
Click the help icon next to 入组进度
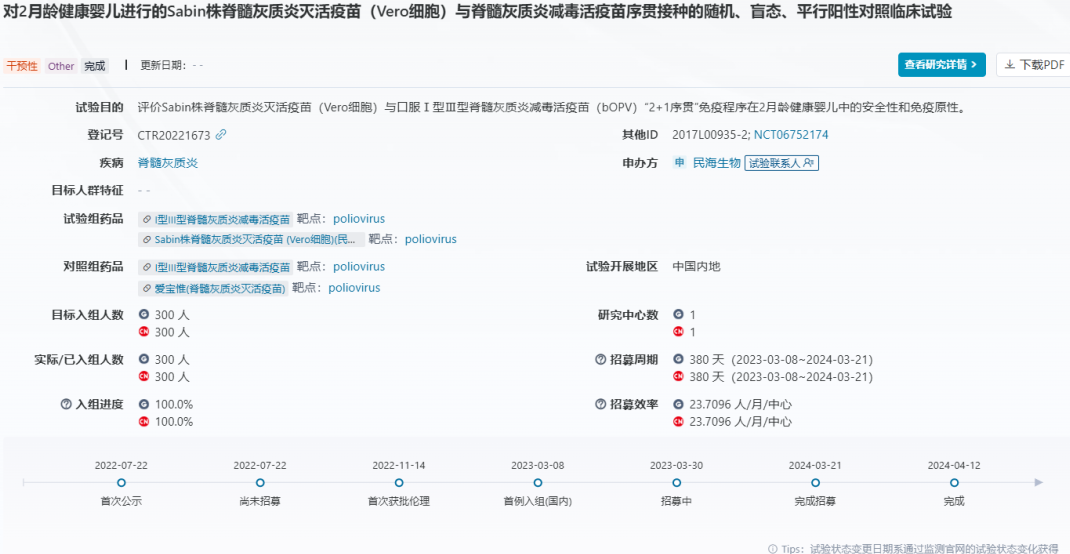click(66, 404)
